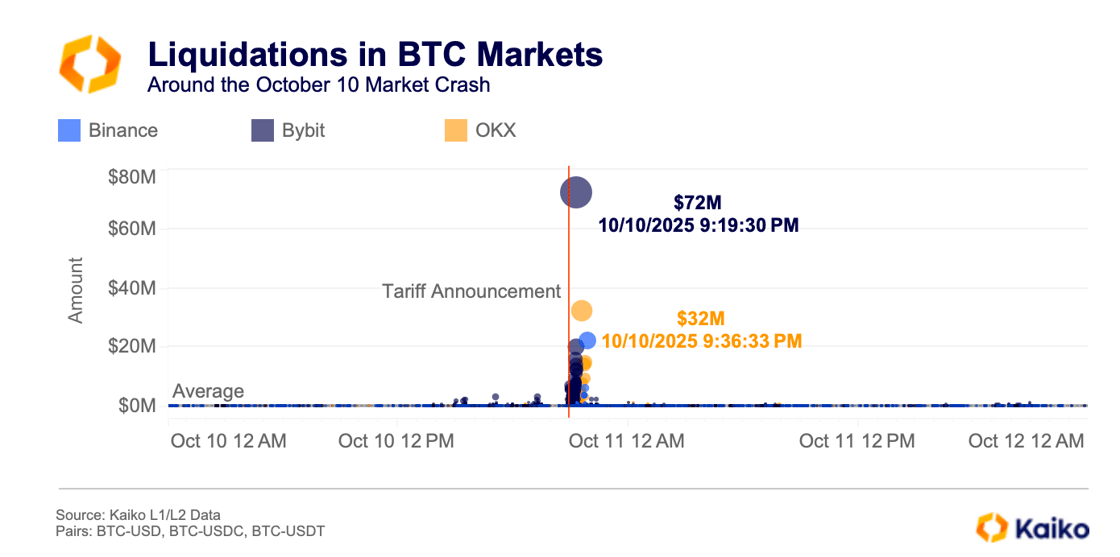The width and height of the screenshot is (1120, 557).
Task: Toggle the OKX orange legend swatch
Action: coord(456,130)
